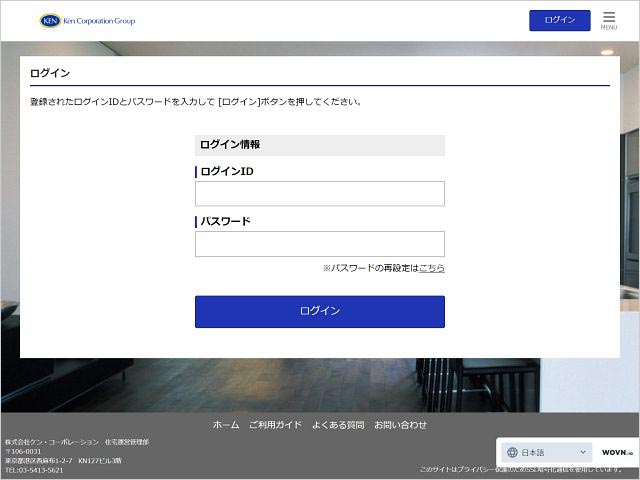Image resolution: width=640 pixels, height=480 pixels.
Task: Expand the 日本語 language dropdown
Action: (x=546, y=453)
